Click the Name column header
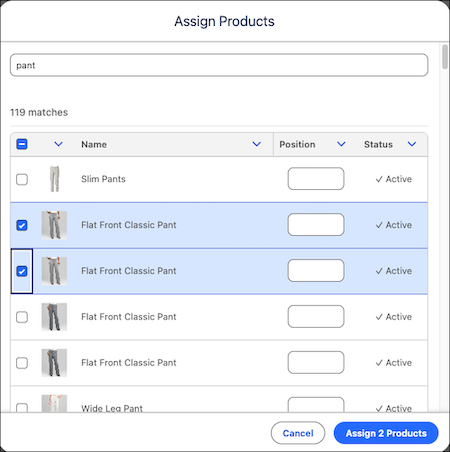 click(x=94, y=144)
